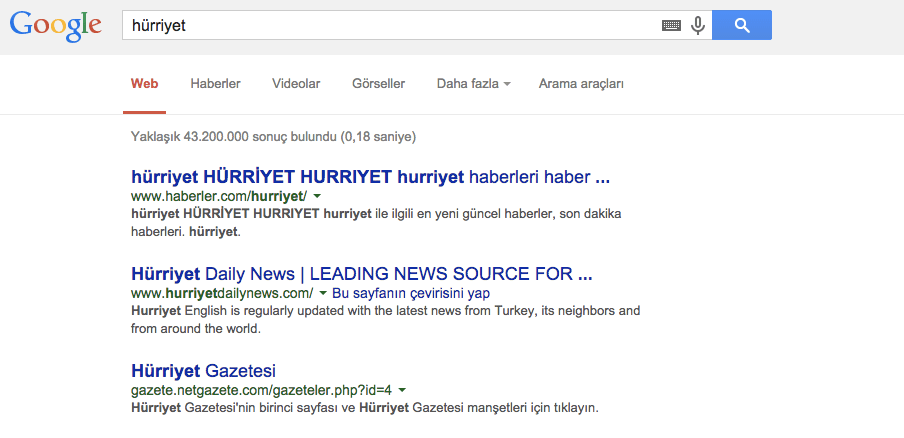The image size is (904, 438).
Task: Open the Hürriyet Gazetesi result title
Action: coord(204,370)
